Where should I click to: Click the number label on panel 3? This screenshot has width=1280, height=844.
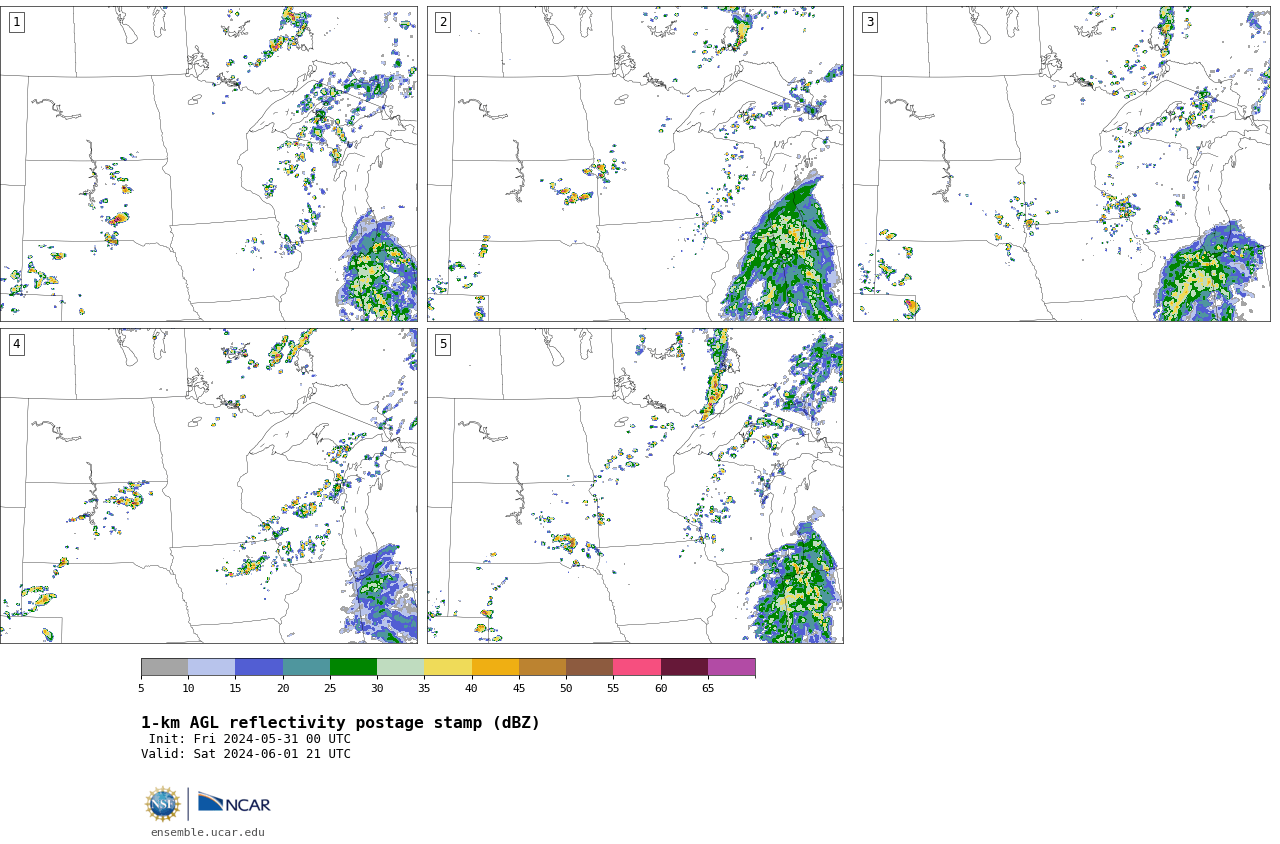coord(869,22)
